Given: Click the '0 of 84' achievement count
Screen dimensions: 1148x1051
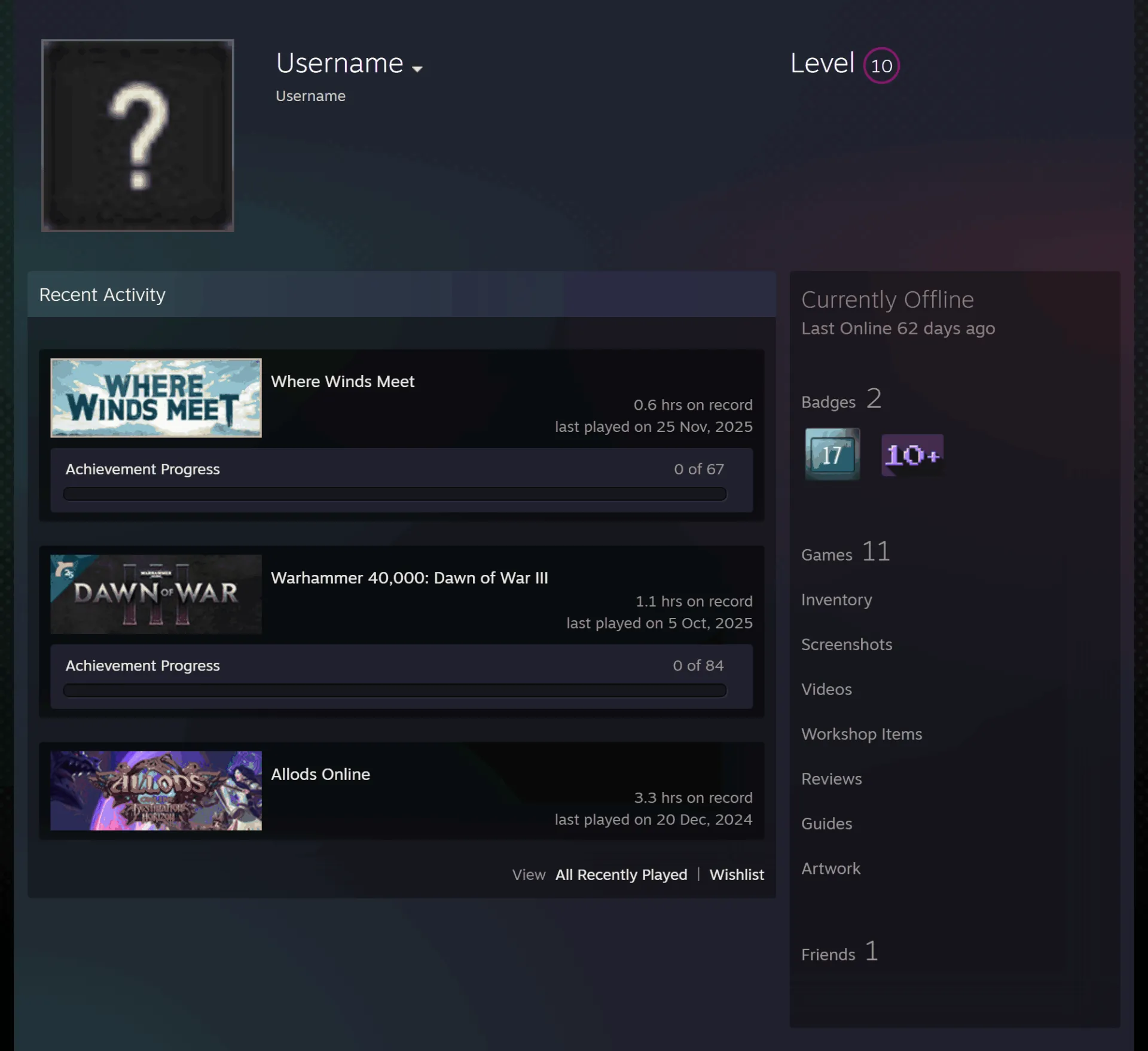Looking at the screenshot, I should (698, 665).
